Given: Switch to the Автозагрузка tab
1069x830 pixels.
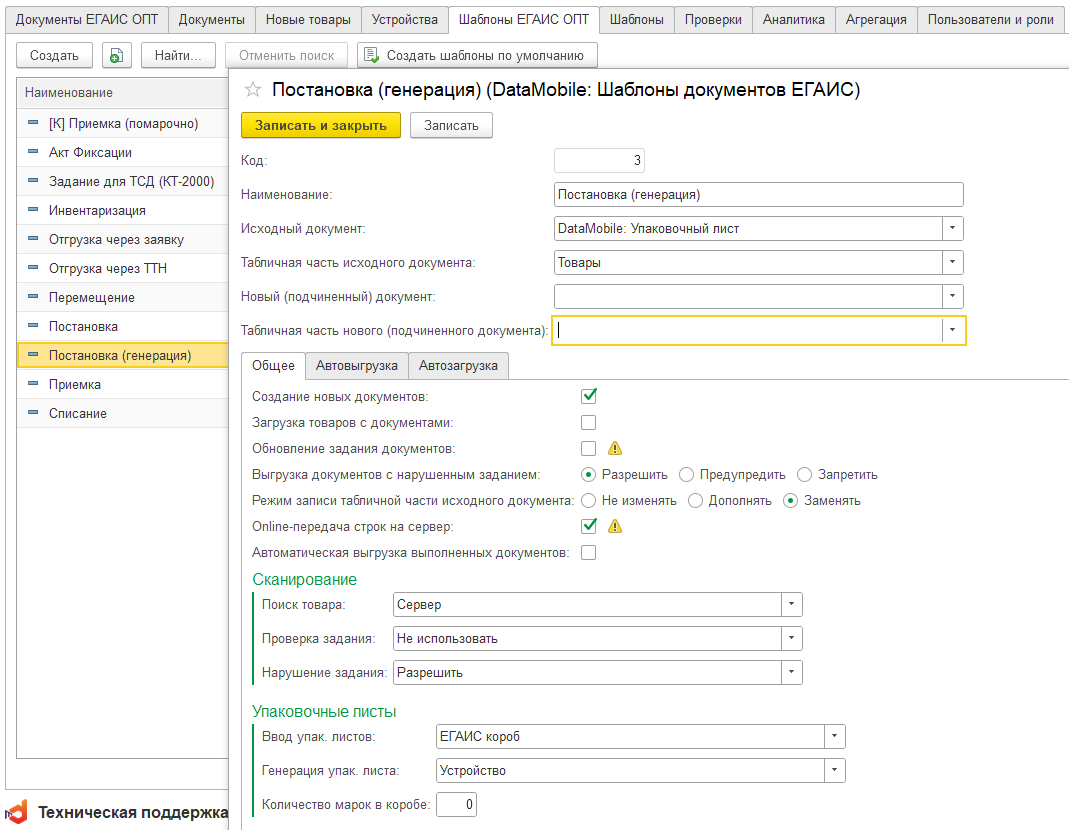Looking at the screenshot, I should (x=458, y=366).
